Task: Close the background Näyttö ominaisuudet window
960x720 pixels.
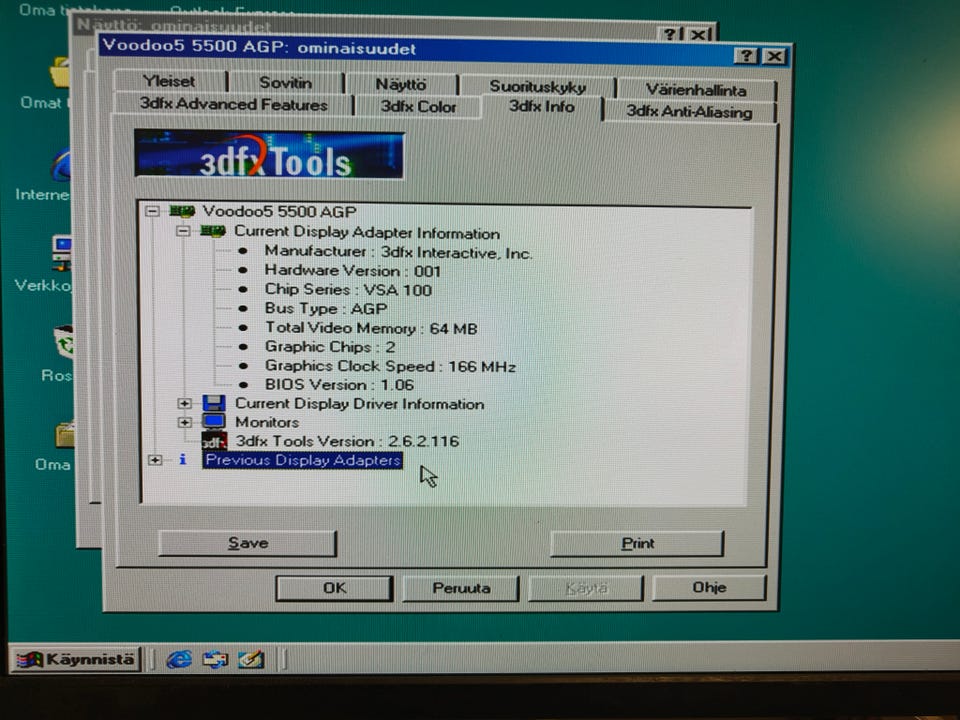Action: [700, 34]
